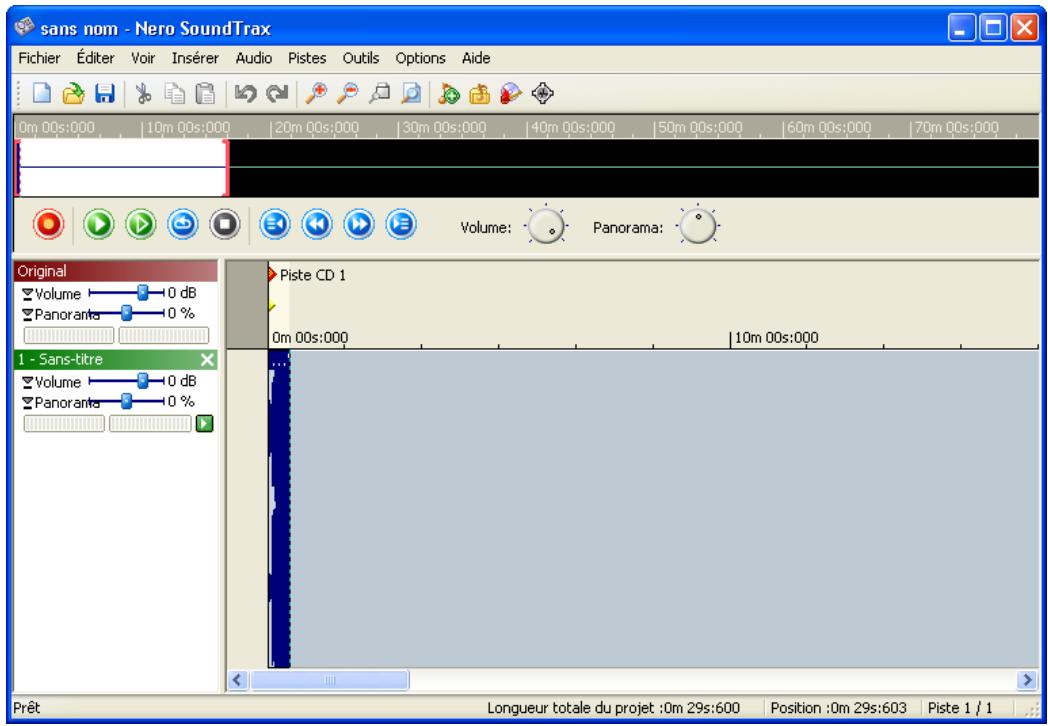Redo the action with the toolbar arrow
Screen dimensions: 1048x726
click(x=277, y=93)
